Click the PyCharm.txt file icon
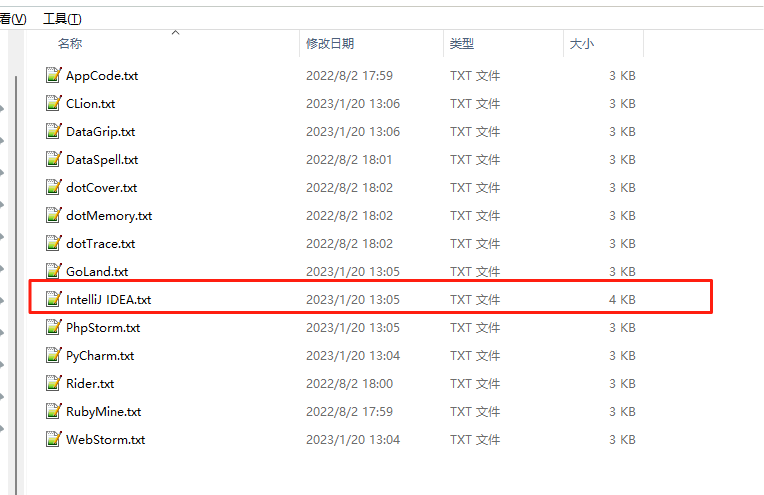Screen dimensions: 764x495 (54, 355)
